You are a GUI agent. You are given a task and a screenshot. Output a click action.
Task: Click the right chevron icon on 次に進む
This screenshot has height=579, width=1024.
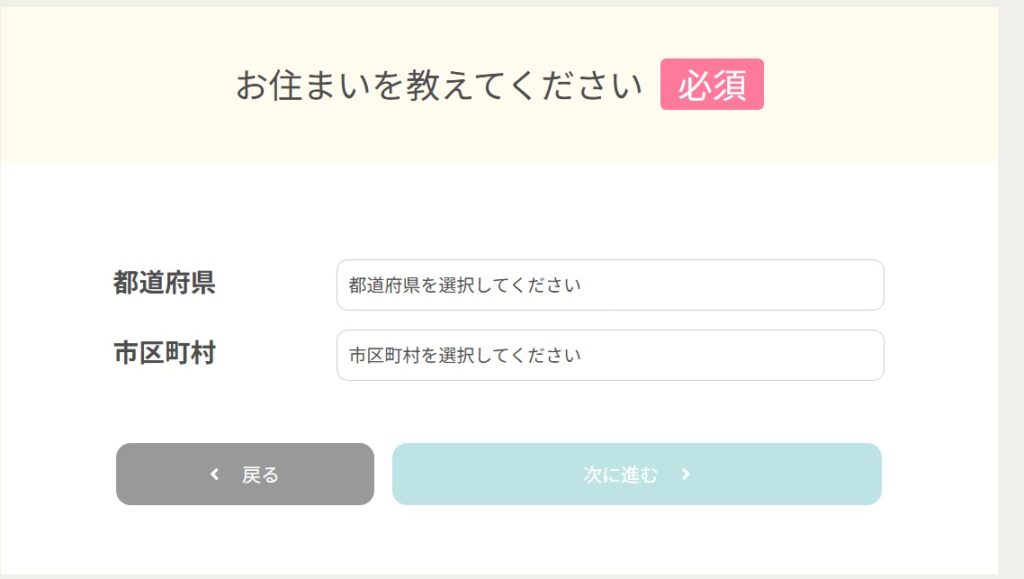tap(685, 475)
